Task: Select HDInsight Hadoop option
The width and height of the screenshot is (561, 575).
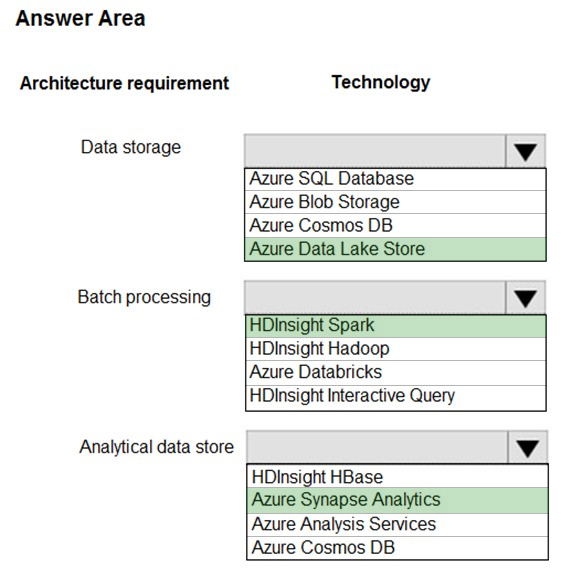Action: click(x=396, y=349)
